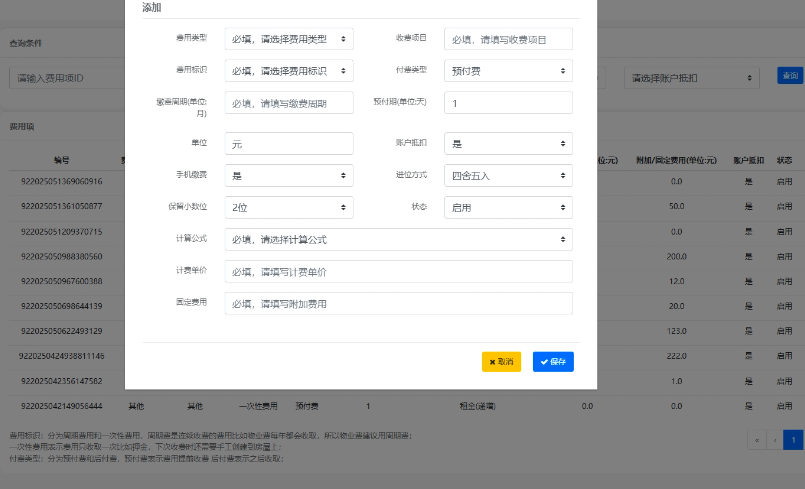This screenshot has height=489, width=805.
Task: Focus the 缴费周期 input field
Action: pos(289,103)
